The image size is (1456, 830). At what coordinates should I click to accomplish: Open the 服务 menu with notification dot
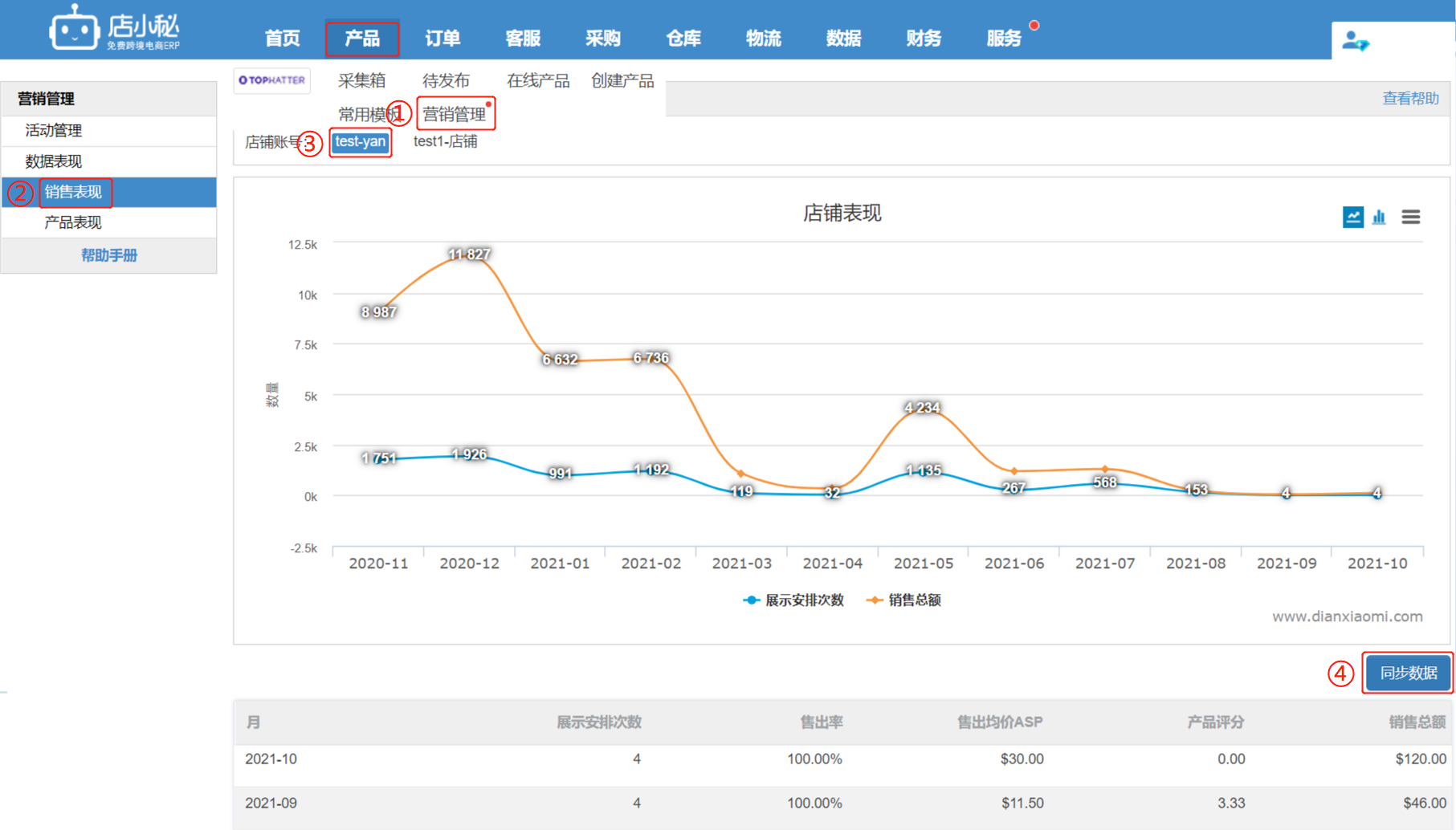[x=1004, y=38]
